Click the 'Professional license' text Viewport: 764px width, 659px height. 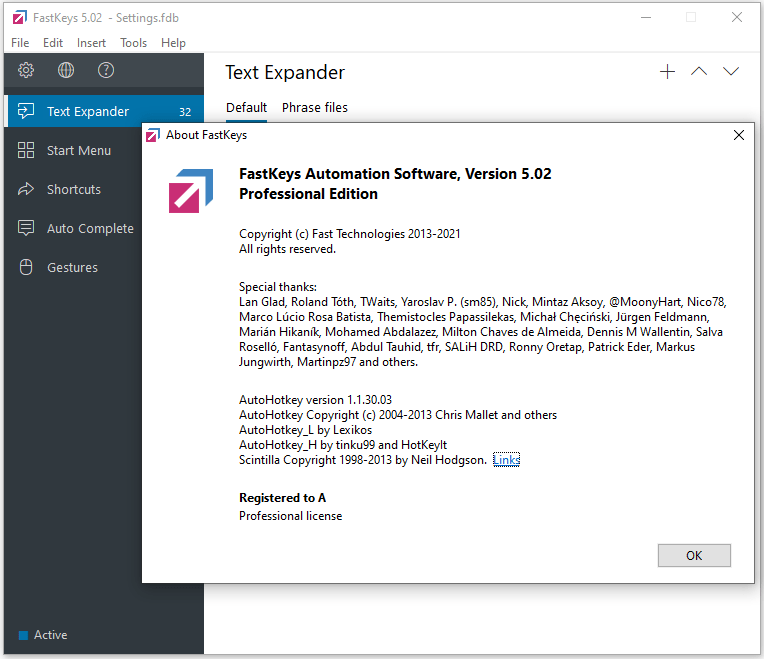click(290, 516)
